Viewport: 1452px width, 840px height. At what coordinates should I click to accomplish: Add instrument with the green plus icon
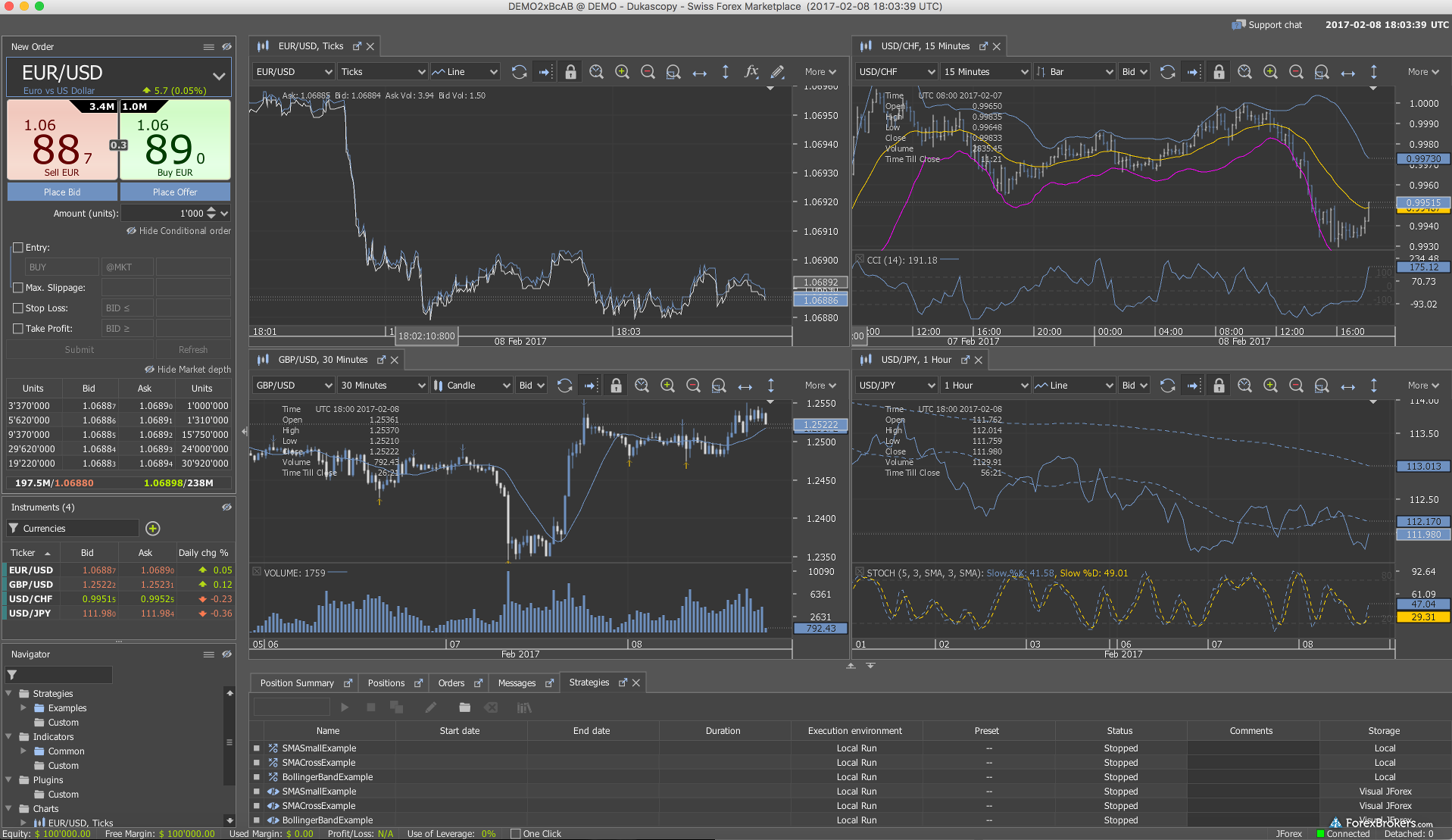tap(152, 529)
